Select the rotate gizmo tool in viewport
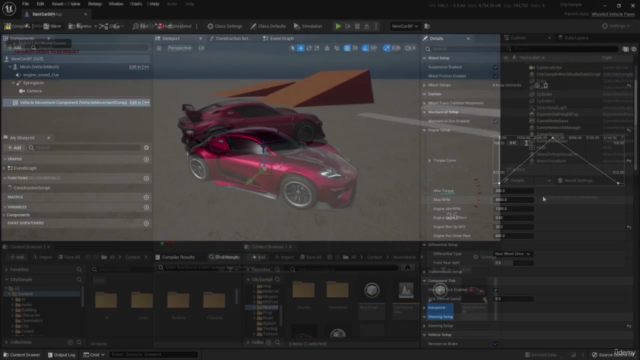This screenshot has height=360, width=640. click(x=309, y=48)
